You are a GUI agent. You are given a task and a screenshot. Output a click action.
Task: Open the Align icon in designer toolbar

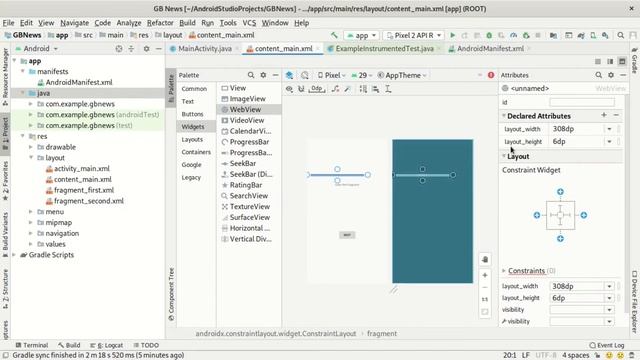click(x=376, y=89)
